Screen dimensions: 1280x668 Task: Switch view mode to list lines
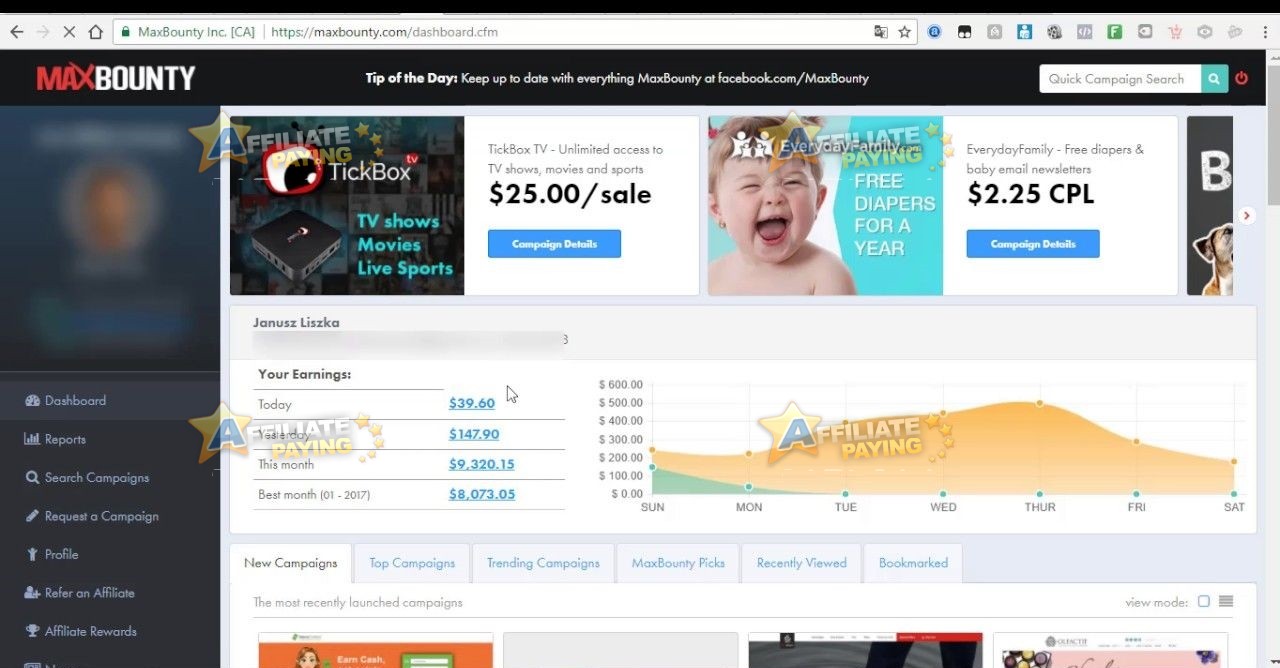1226,601
